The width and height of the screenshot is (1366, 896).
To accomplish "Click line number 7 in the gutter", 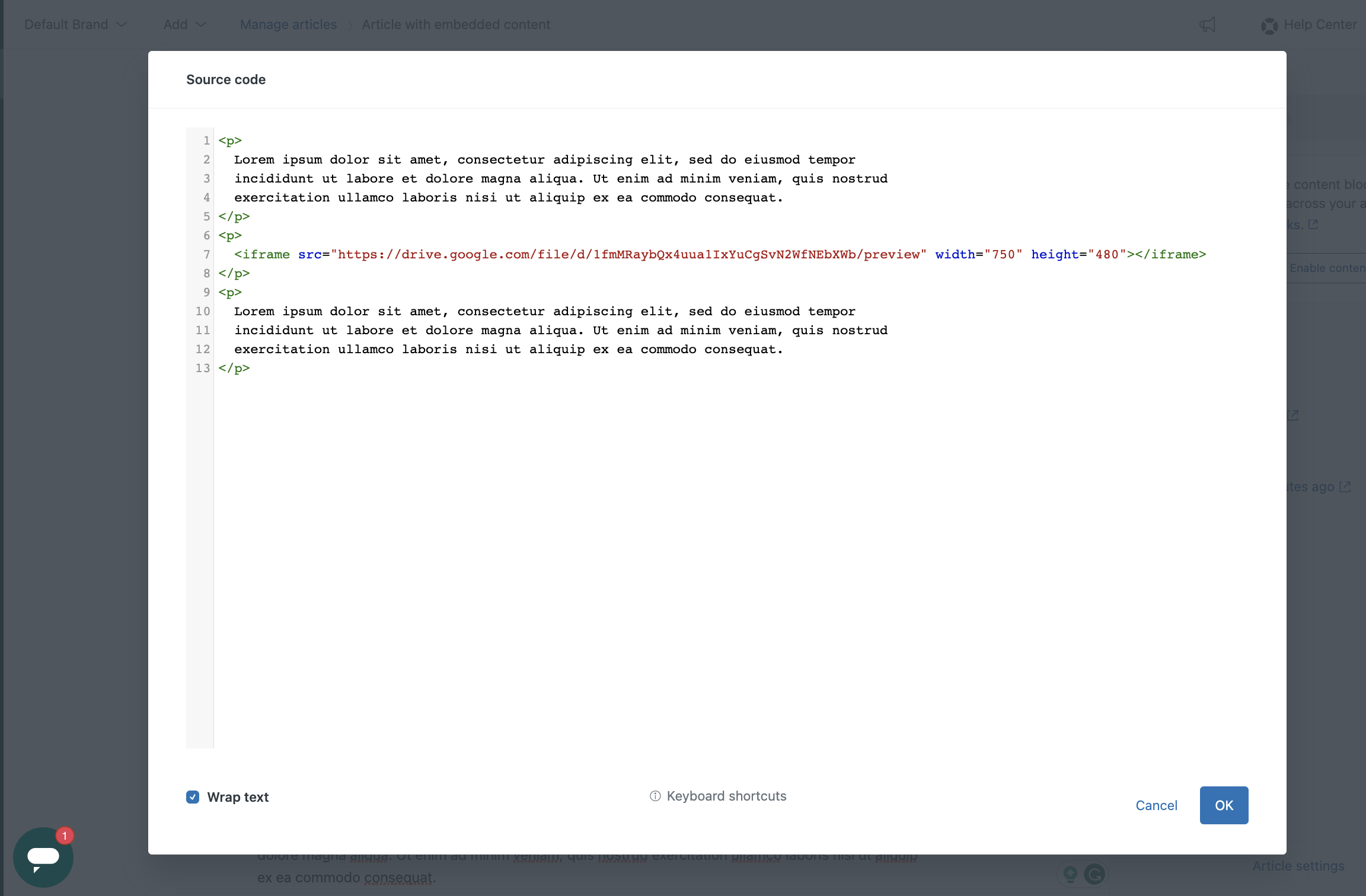I will click(206, 254).
